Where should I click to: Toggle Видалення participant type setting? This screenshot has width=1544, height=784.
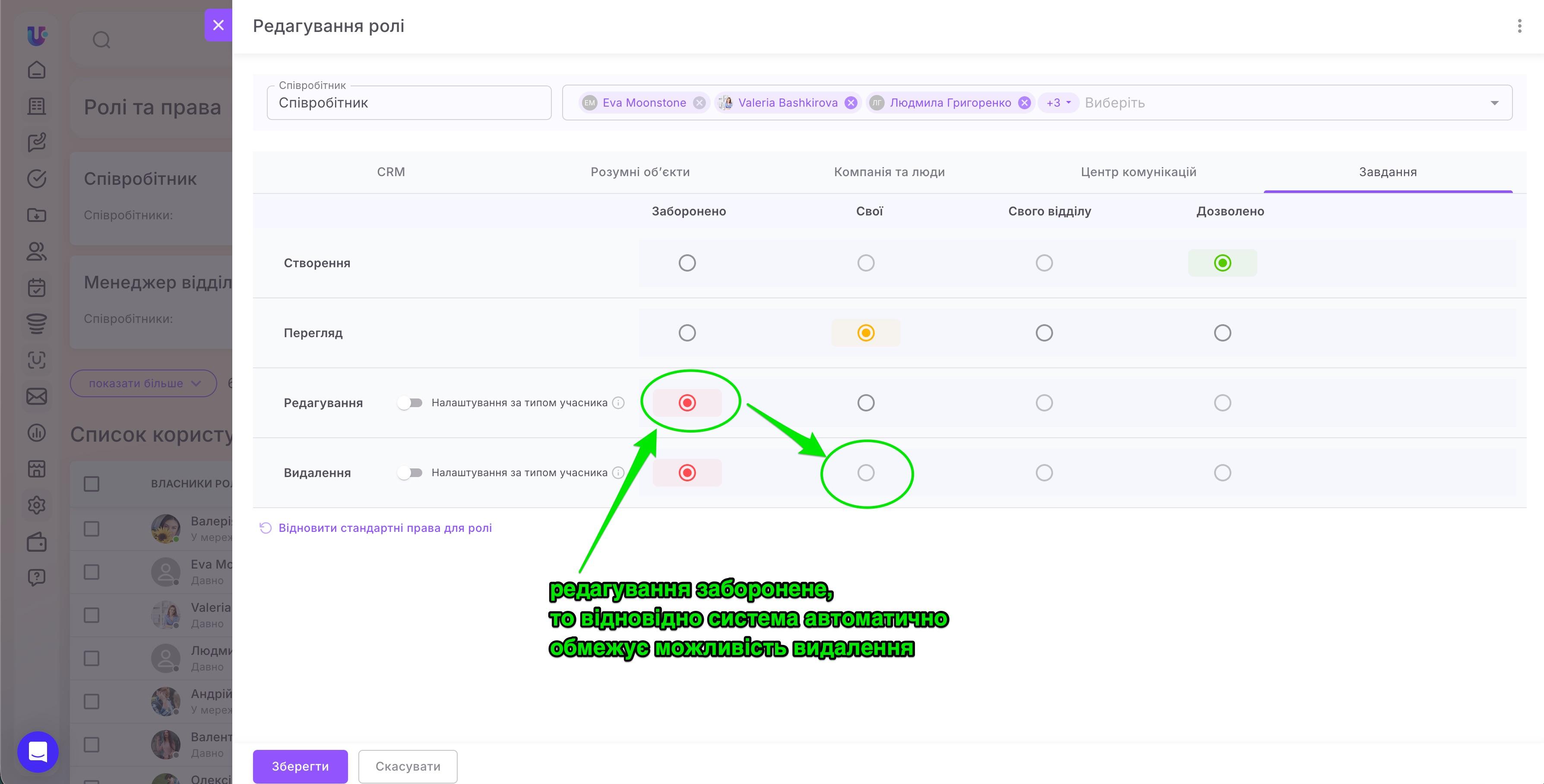pos(411,473)
